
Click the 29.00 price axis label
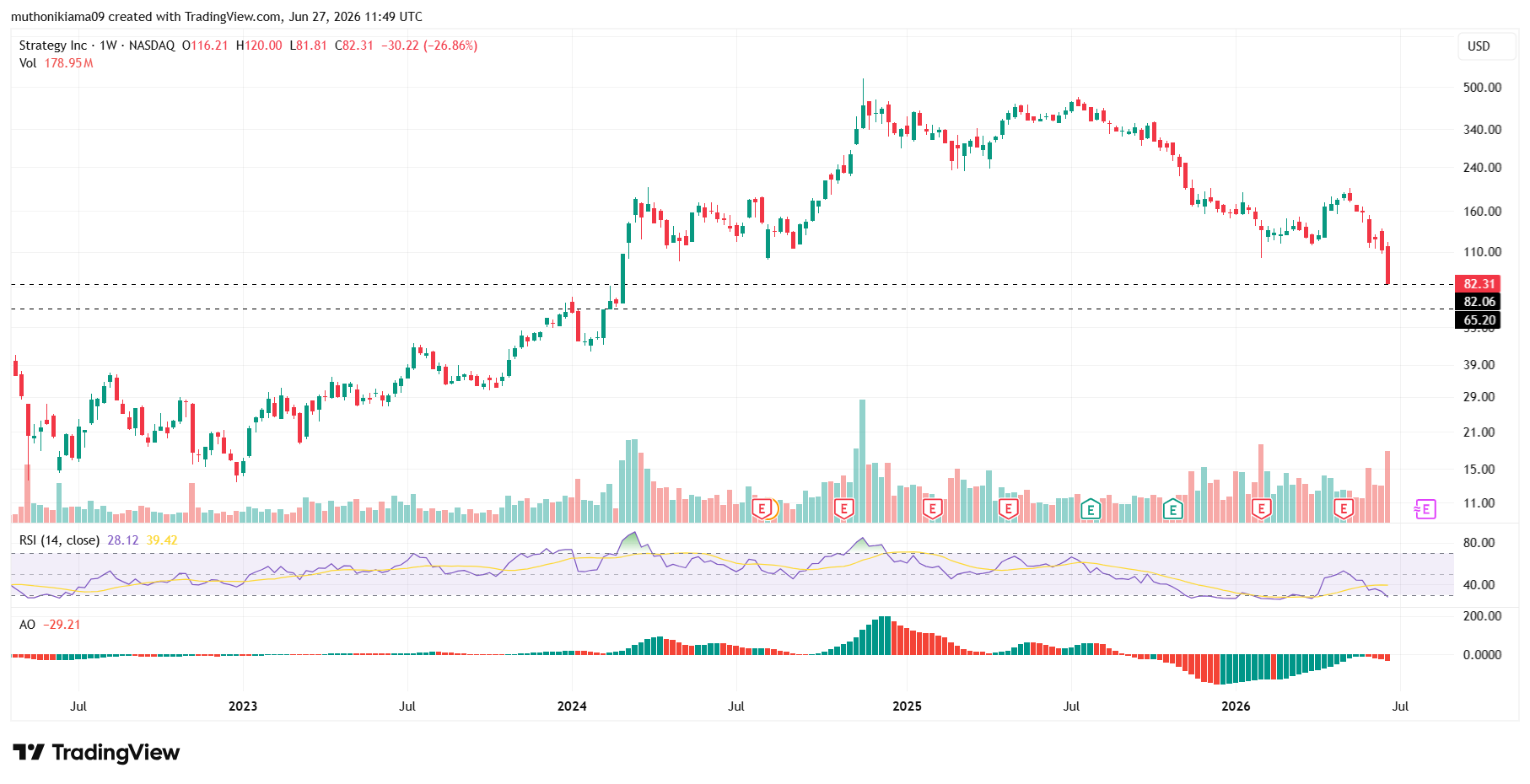[x=1479, y=397]
